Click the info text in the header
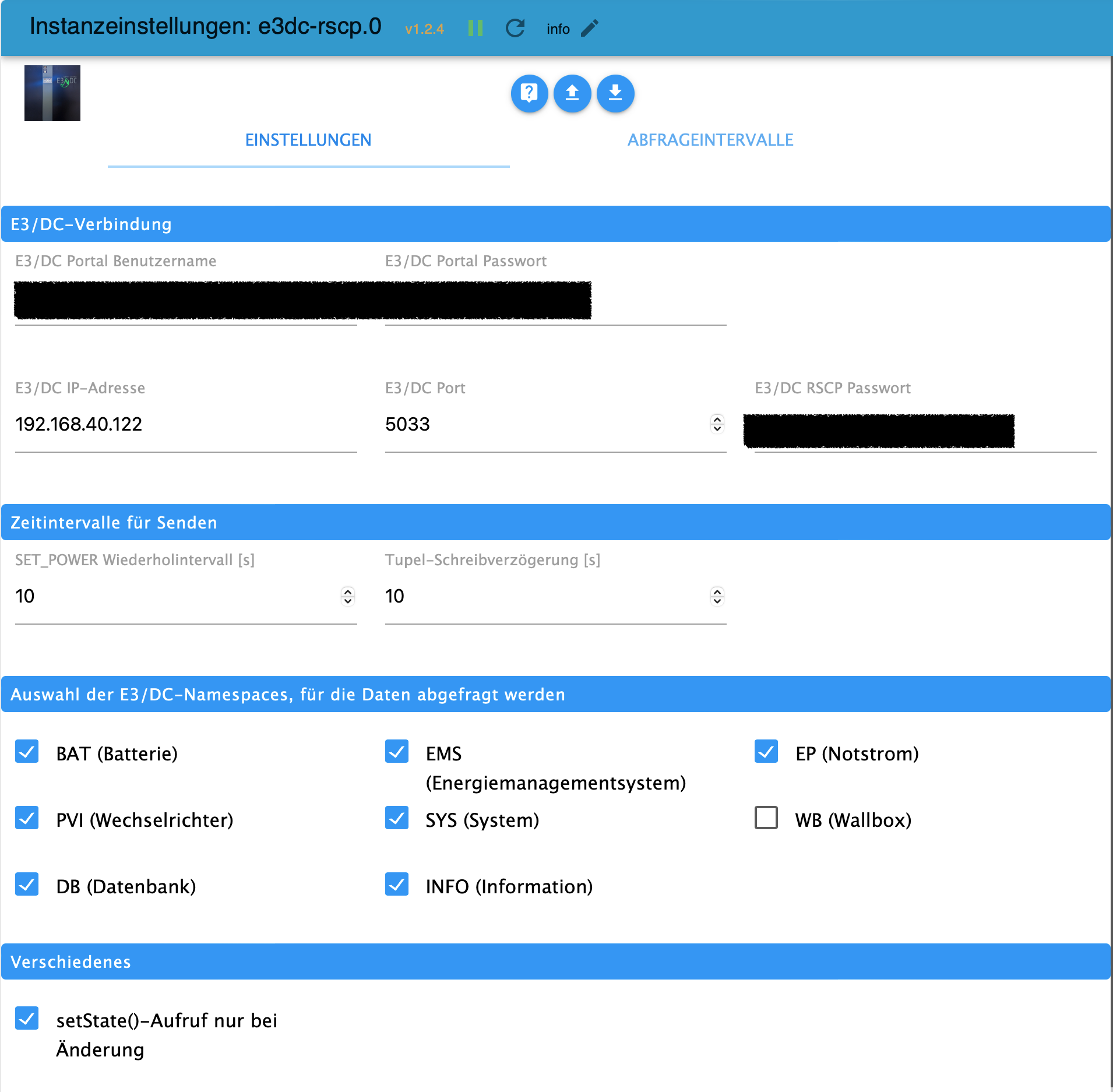 558,29
